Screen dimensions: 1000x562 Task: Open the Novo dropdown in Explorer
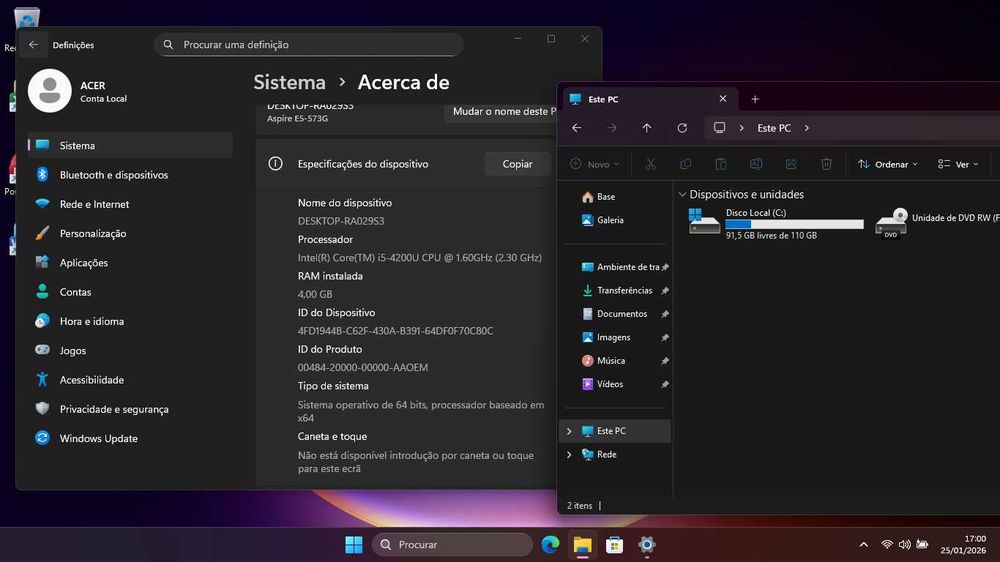(x=594, y=164)
